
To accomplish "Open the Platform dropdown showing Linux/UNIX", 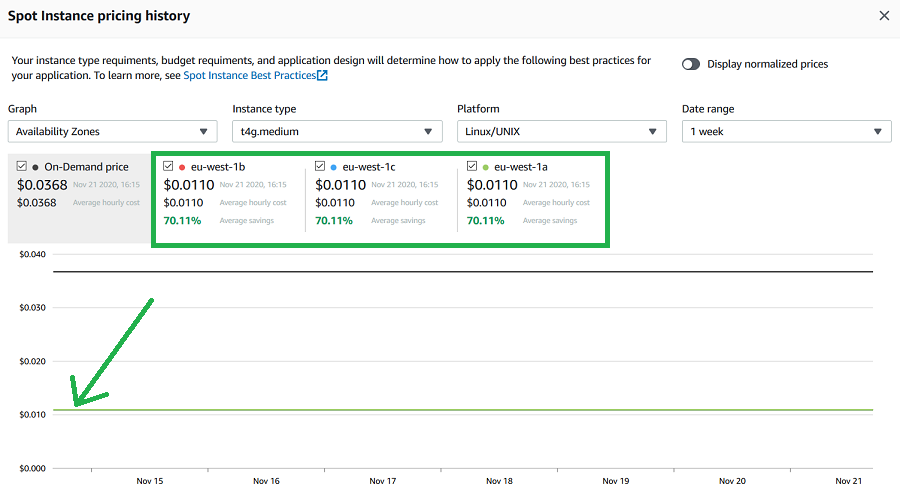I will [561, 131].
